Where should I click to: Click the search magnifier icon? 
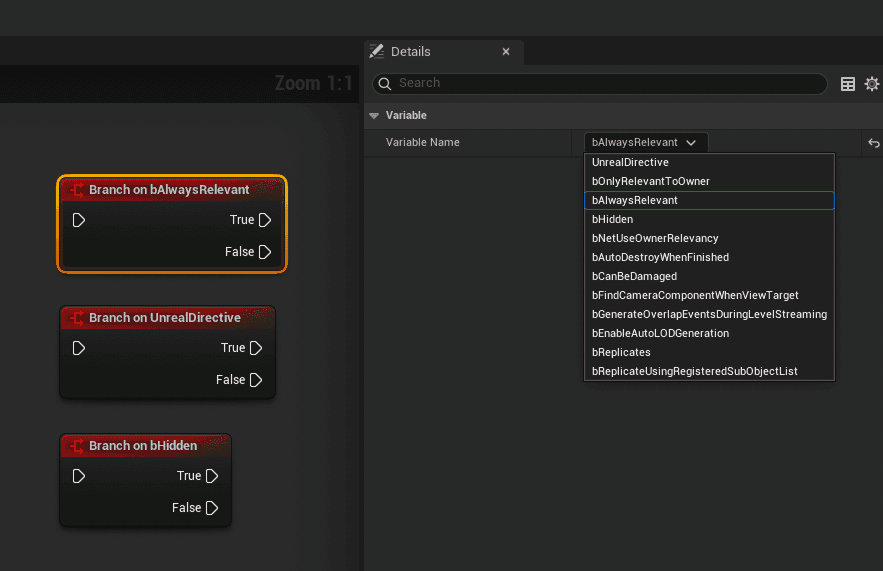[385, 84]
